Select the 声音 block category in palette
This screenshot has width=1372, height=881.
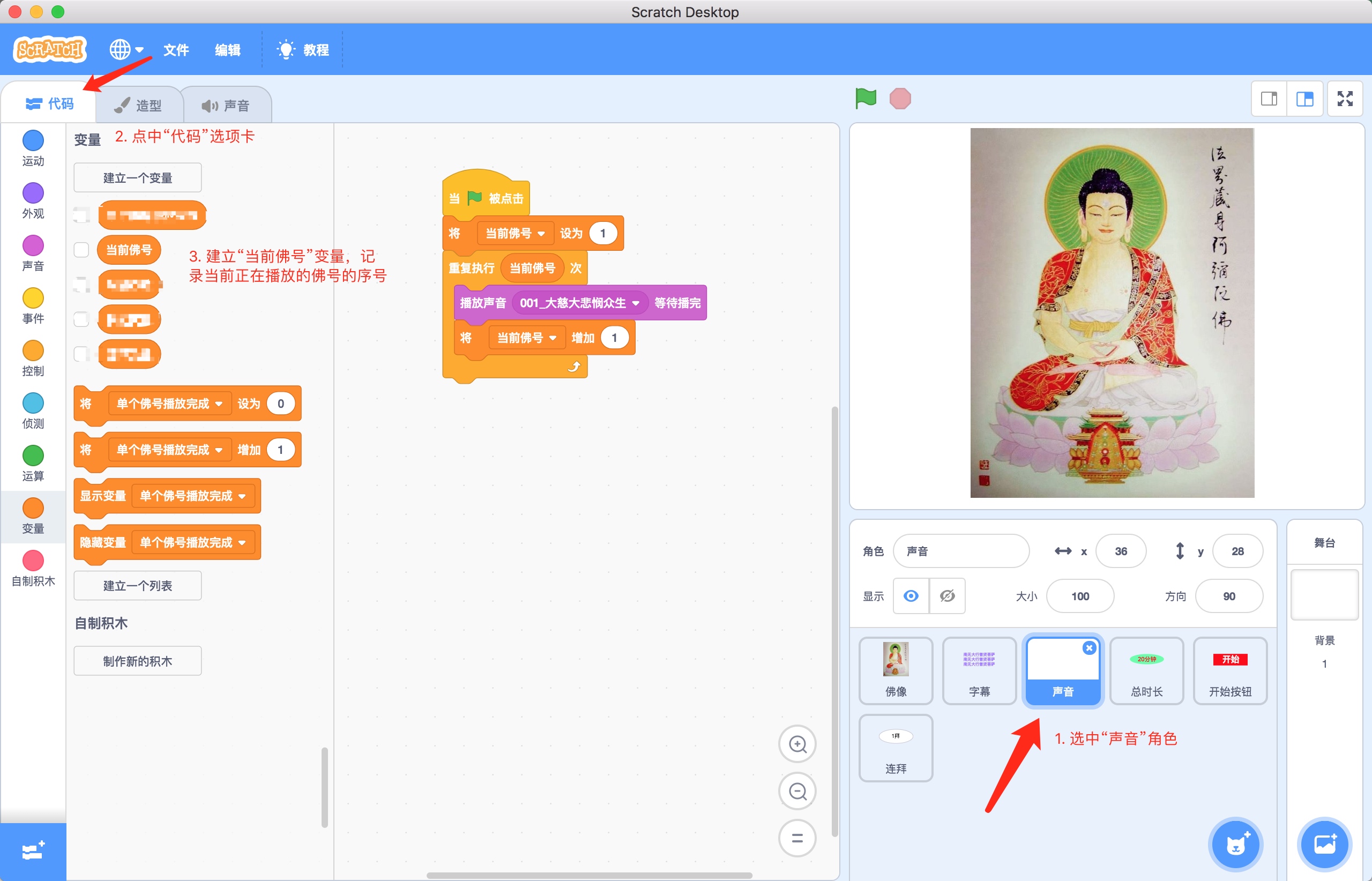click(x=33, y=253)
